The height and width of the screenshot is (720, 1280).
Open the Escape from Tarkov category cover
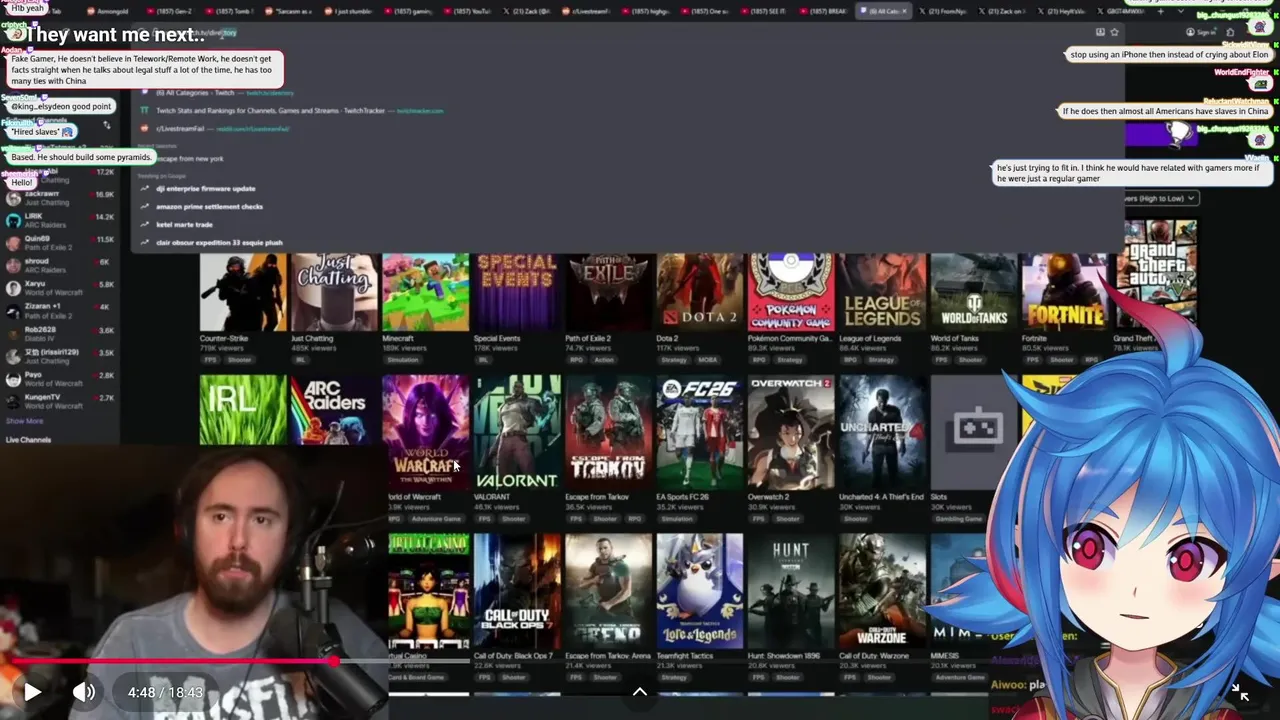tap(608, 432)
